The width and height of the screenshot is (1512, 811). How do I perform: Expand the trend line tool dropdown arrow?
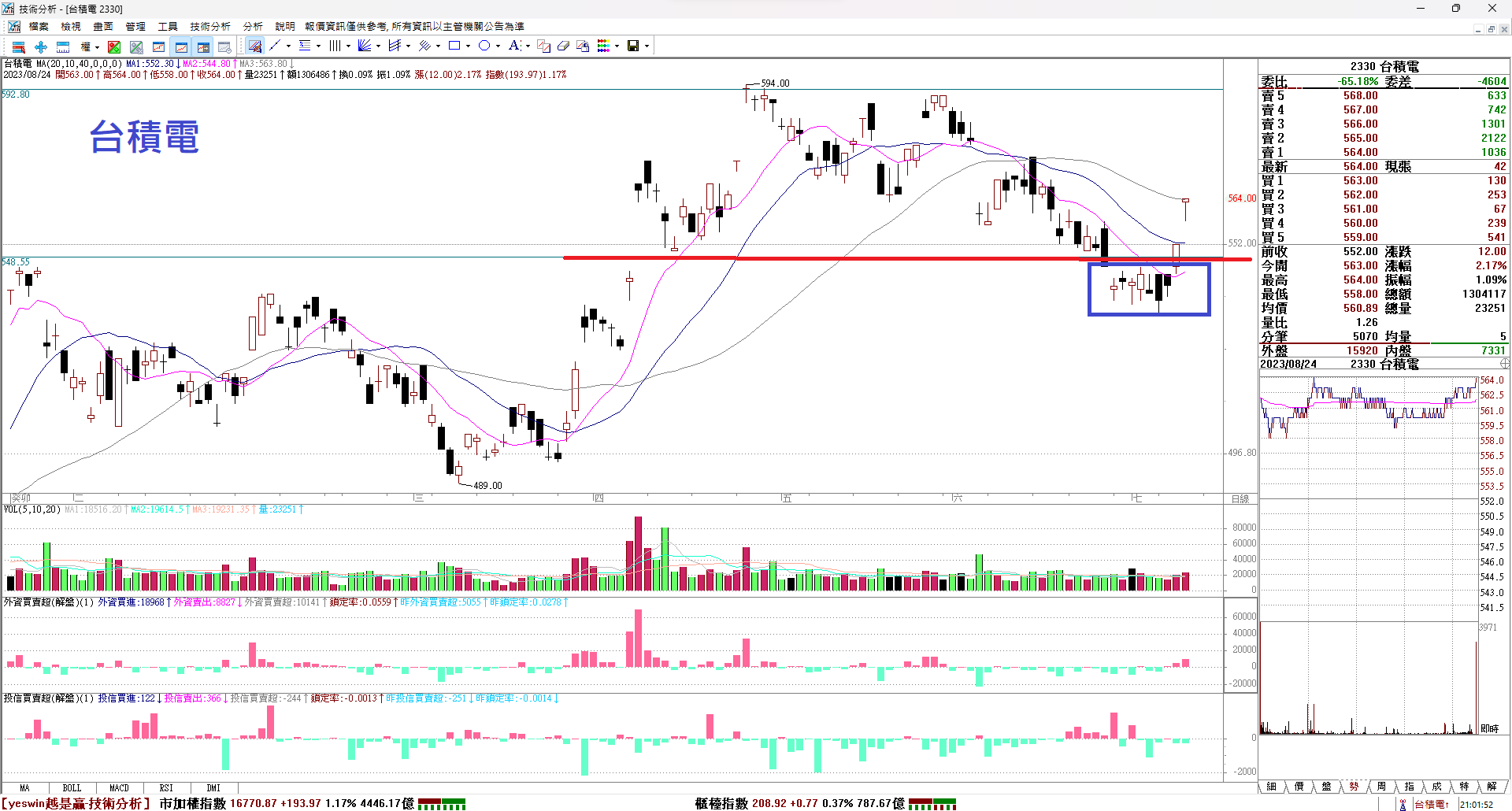tap(288, 46)
